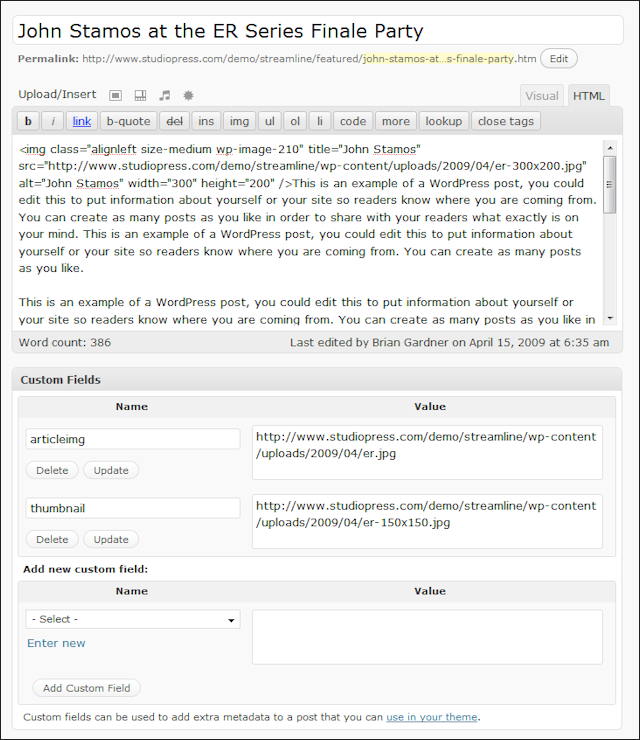640x740 pixels.
Task: Click the Add Audio music note icon
Action: [164, 96]
